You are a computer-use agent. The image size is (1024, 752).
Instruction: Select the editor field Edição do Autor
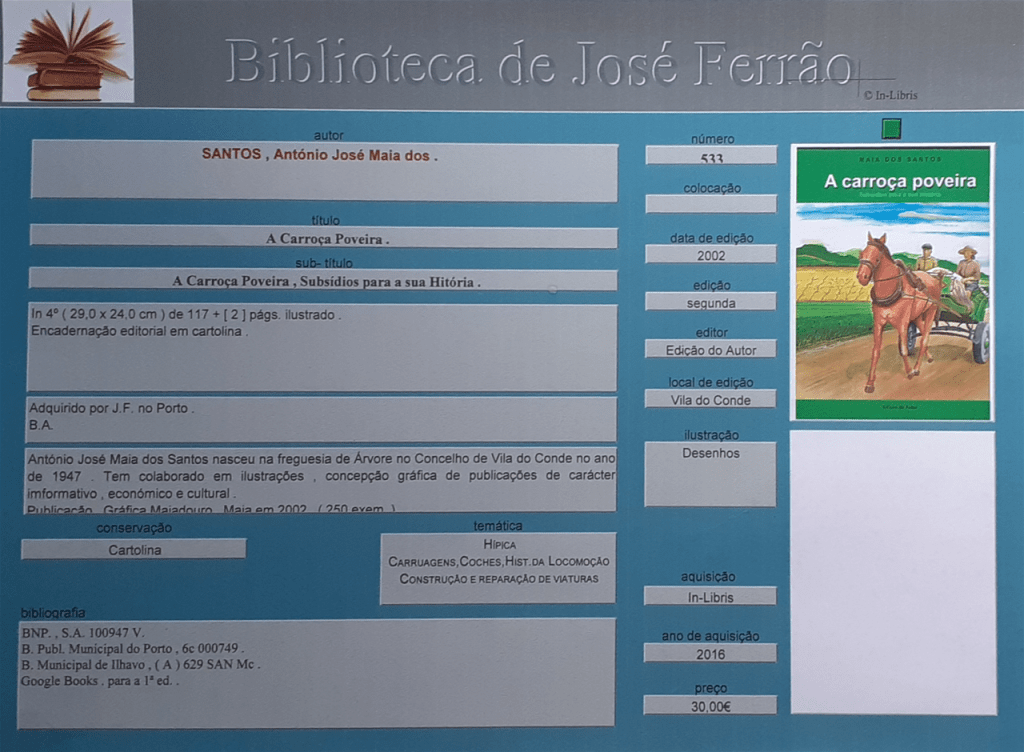(x=711, y=350)
